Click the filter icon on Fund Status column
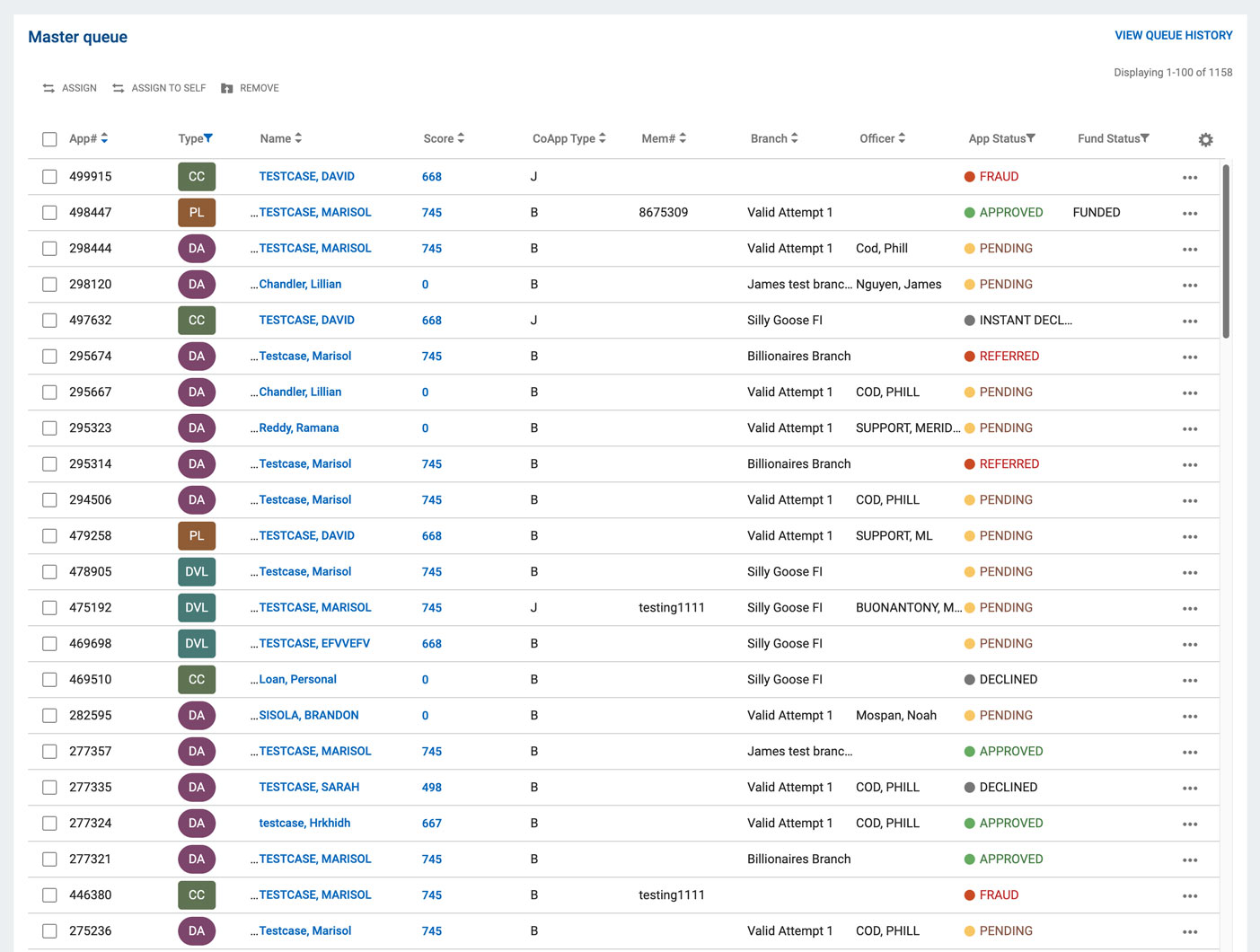 tap(1146, 137)
